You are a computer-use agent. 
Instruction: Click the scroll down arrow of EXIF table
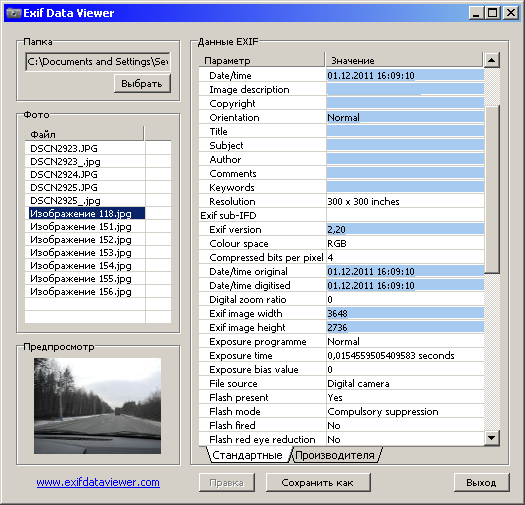[492, 438]
